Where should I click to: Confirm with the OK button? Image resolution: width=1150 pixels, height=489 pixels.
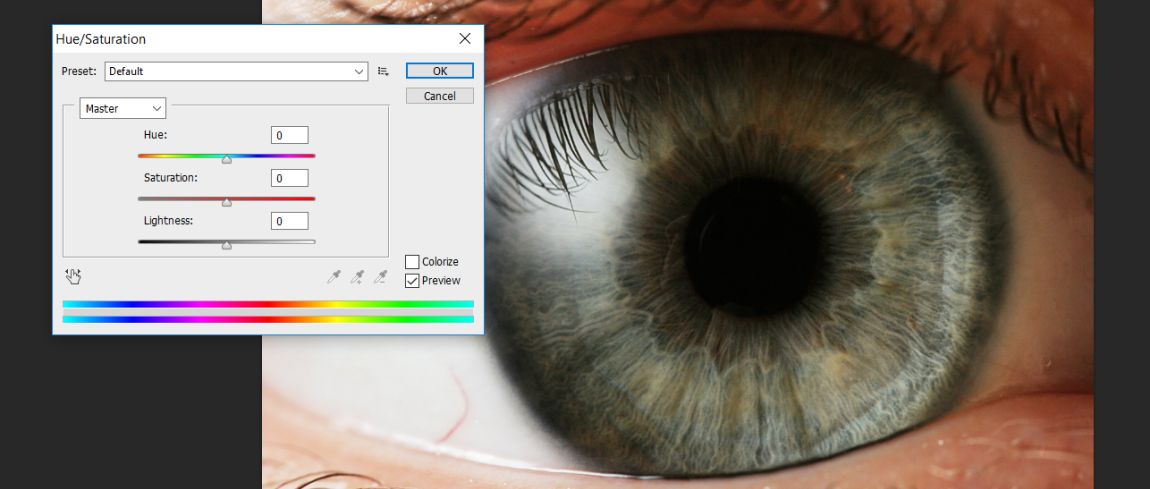439,71
